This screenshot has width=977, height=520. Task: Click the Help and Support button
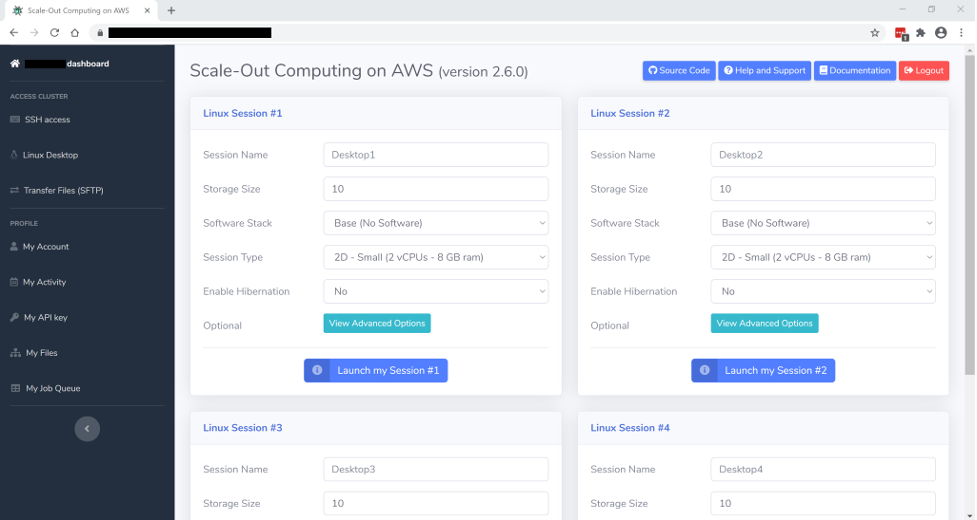765,70
